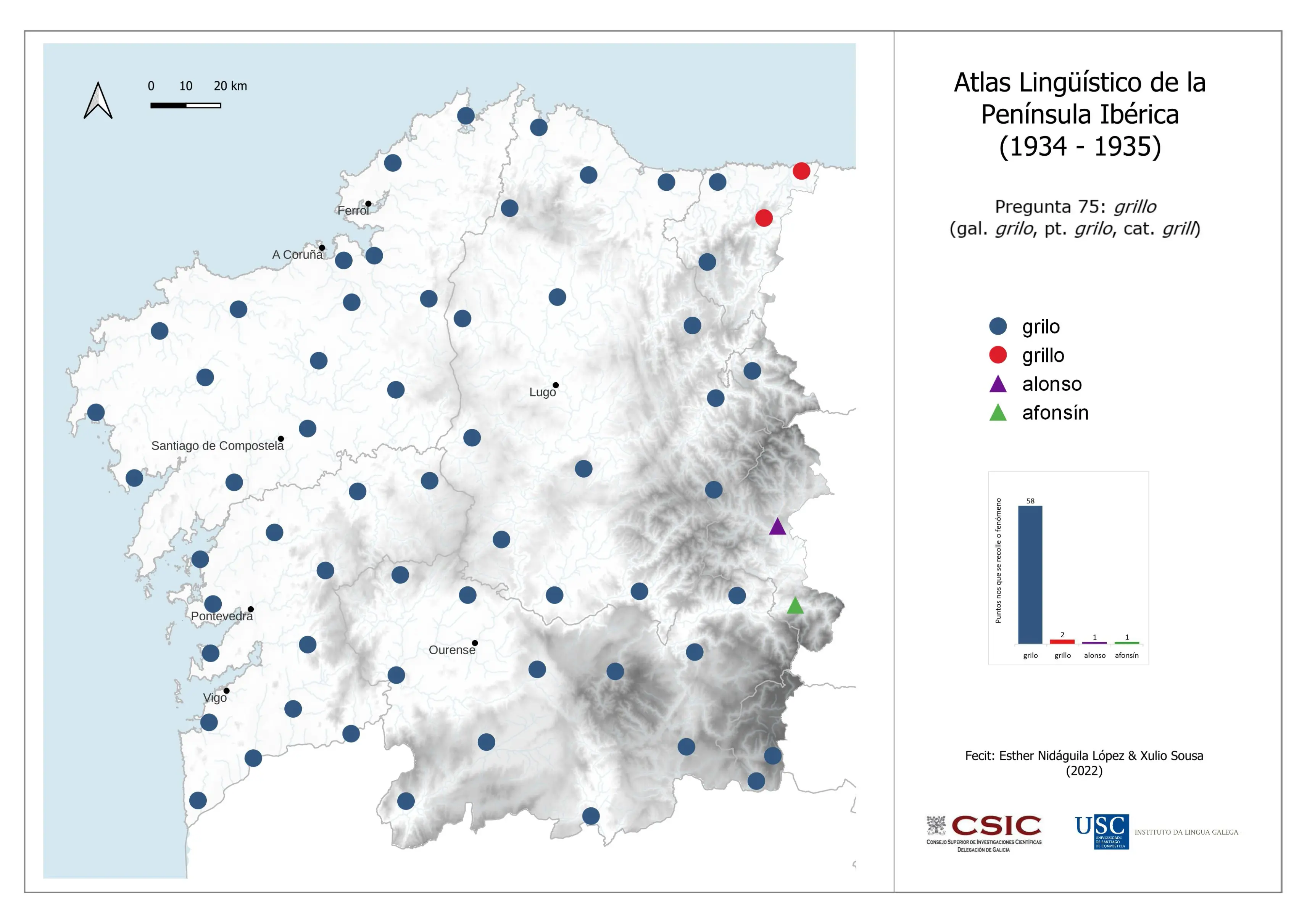Click the red grillo legend circle
The image size is (1307, 924).
click(998, 355)
